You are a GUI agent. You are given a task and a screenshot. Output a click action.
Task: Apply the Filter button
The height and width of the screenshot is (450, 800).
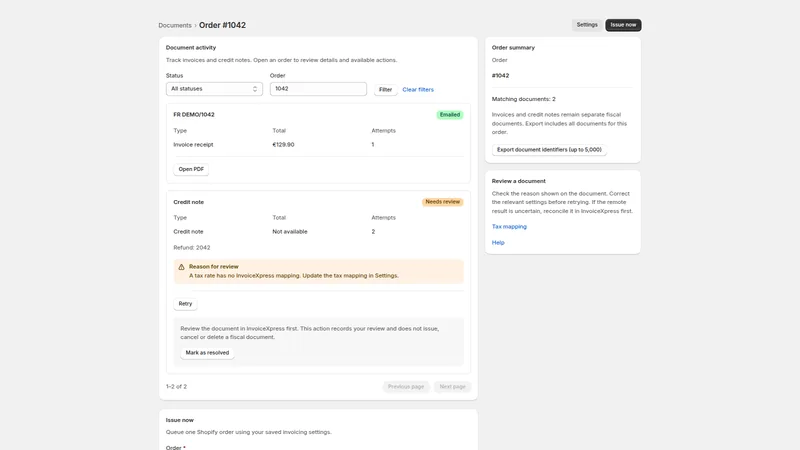(385, 89)
